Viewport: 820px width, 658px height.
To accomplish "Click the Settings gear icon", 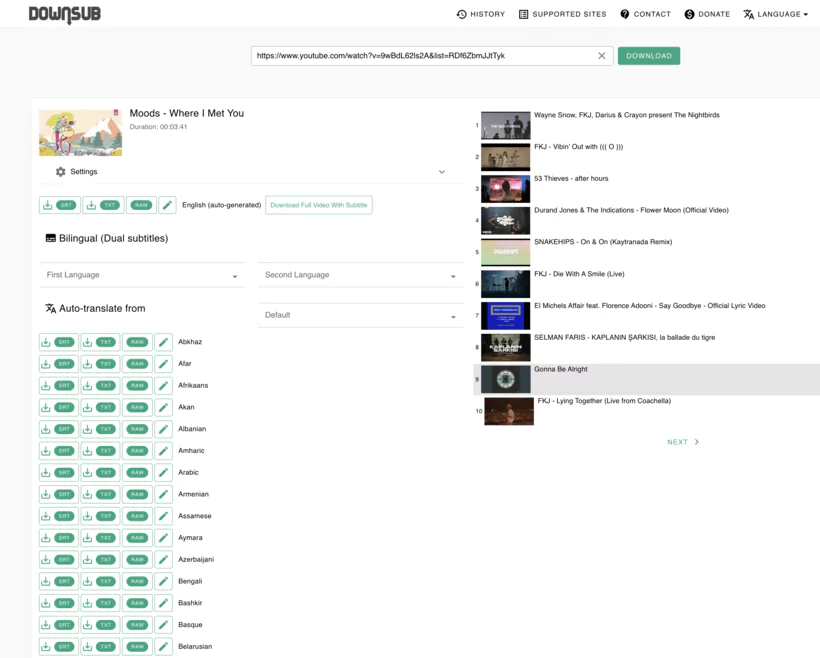I will pos(61,172).
